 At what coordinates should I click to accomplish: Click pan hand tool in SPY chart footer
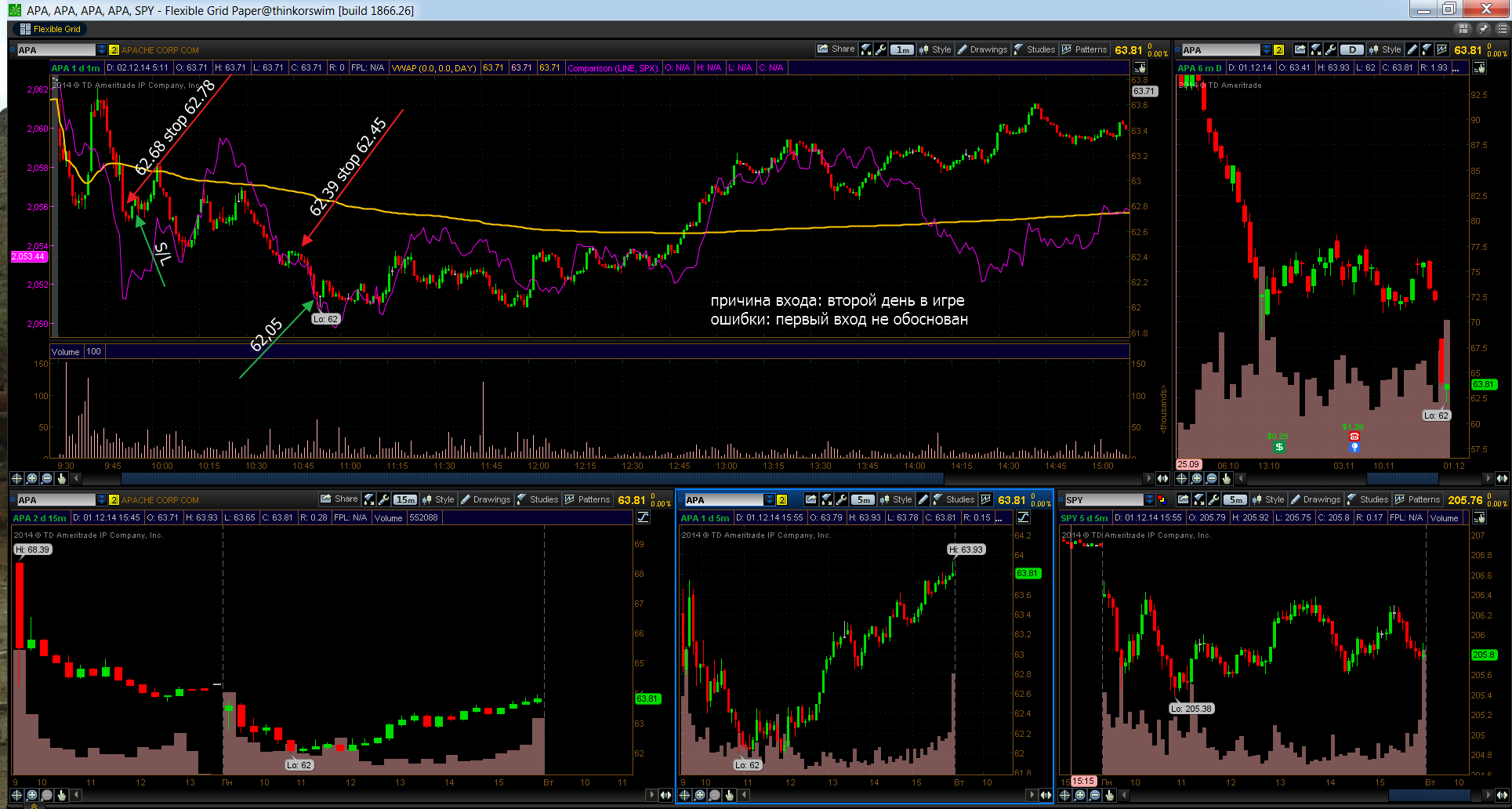click(x=1109, y=795)
